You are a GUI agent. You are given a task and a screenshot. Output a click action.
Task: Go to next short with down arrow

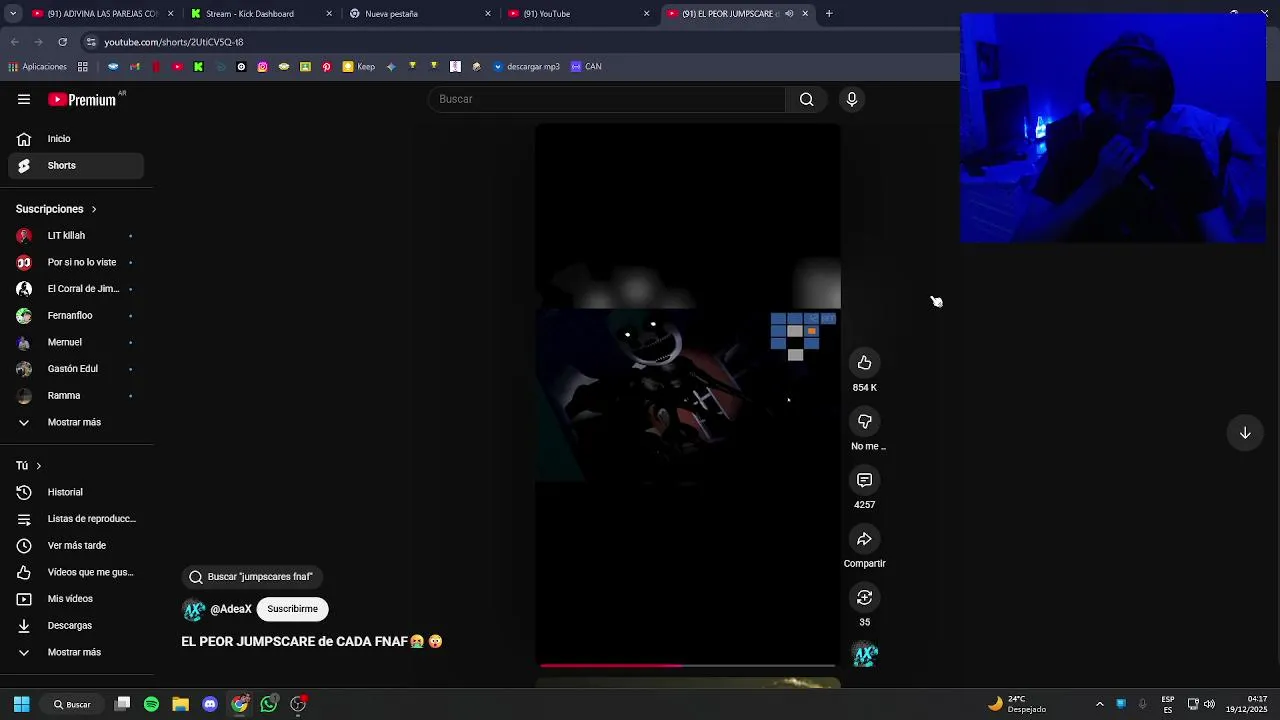[x=1245, y=433]
